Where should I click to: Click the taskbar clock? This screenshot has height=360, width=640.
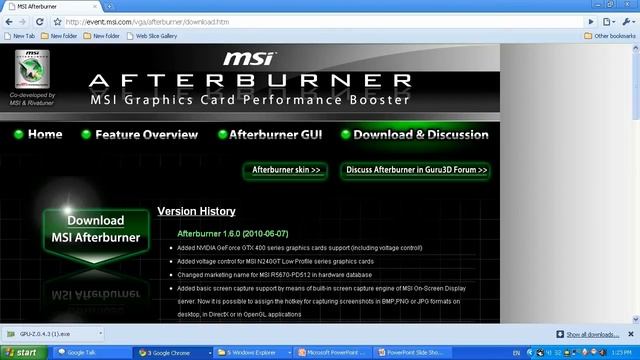[621, 353]
